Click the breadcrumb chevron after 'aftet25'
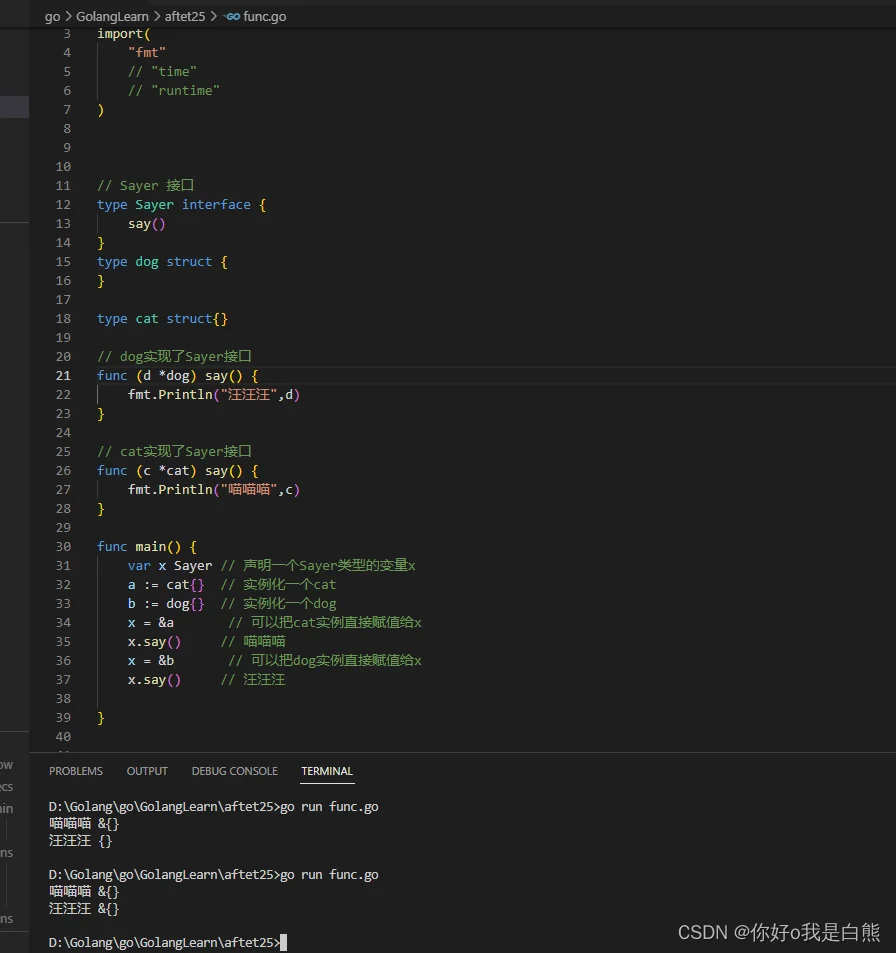This screenshot has width=896, height=953. pos(214,16)
